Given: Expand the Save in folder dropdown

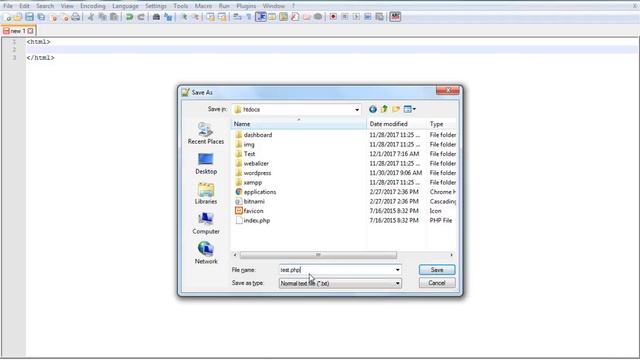Looking at the screenshot, I should point(357,110).
